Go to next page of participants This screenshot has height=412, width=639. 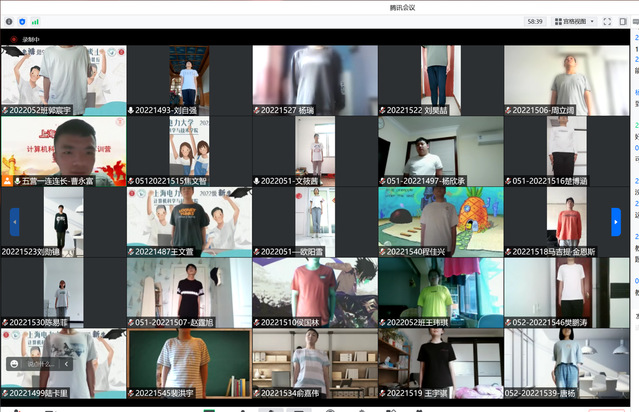coord(616,221)
